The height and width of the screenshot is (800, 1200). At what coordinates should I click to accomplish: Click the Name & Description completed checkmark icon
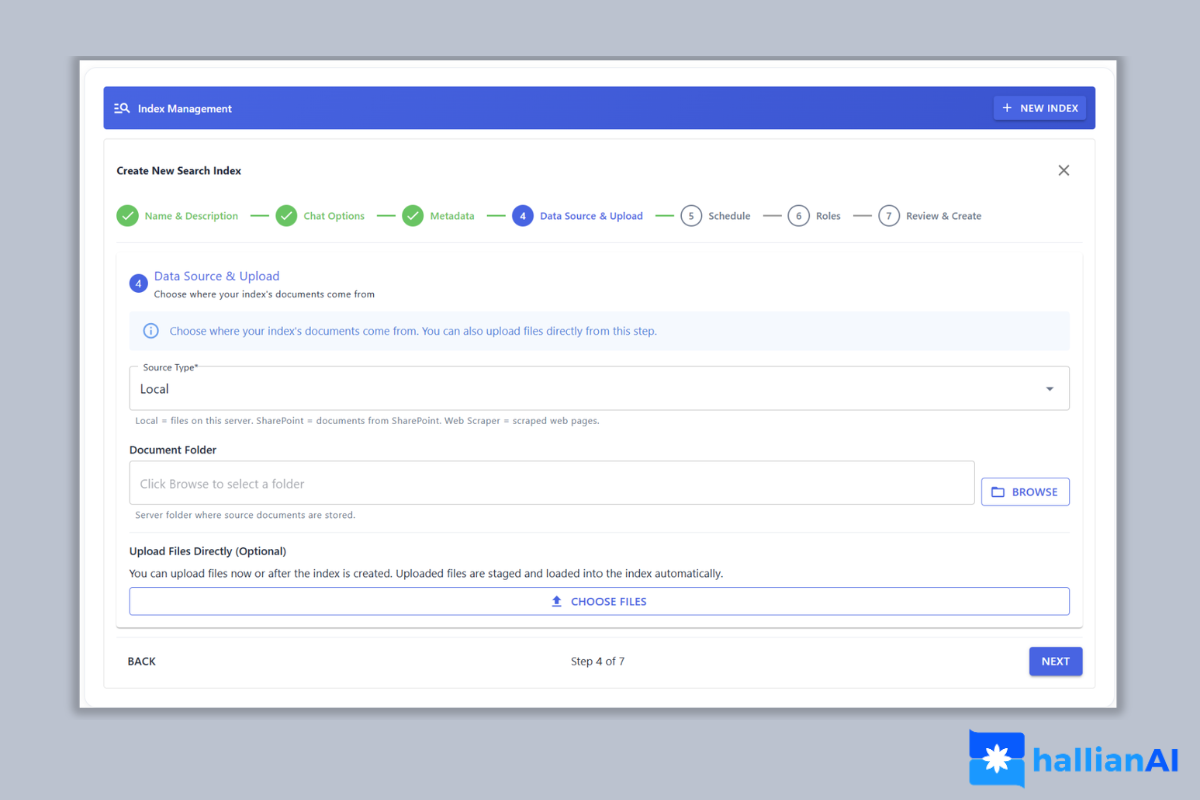click(127, 216)
